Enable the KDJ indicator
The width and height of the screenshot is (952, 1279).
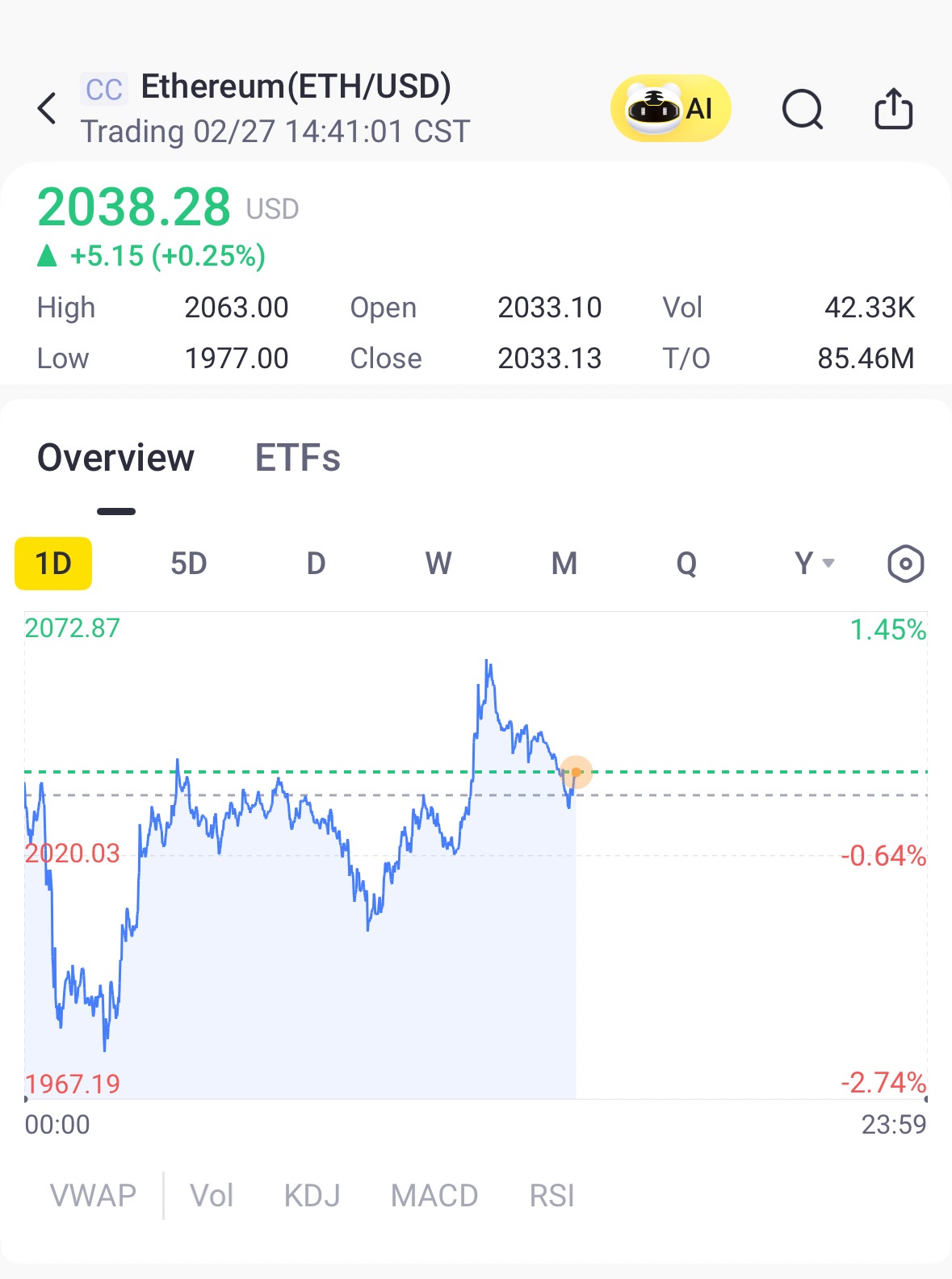[x=312, y=1195]
